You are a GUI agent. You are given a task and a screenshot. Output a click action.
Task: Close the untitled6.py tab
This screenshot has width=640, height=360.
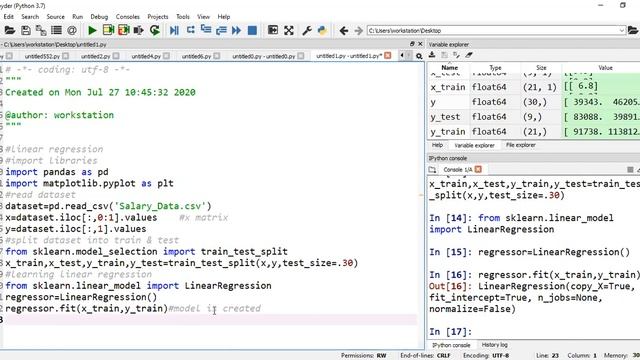point(217,56)
